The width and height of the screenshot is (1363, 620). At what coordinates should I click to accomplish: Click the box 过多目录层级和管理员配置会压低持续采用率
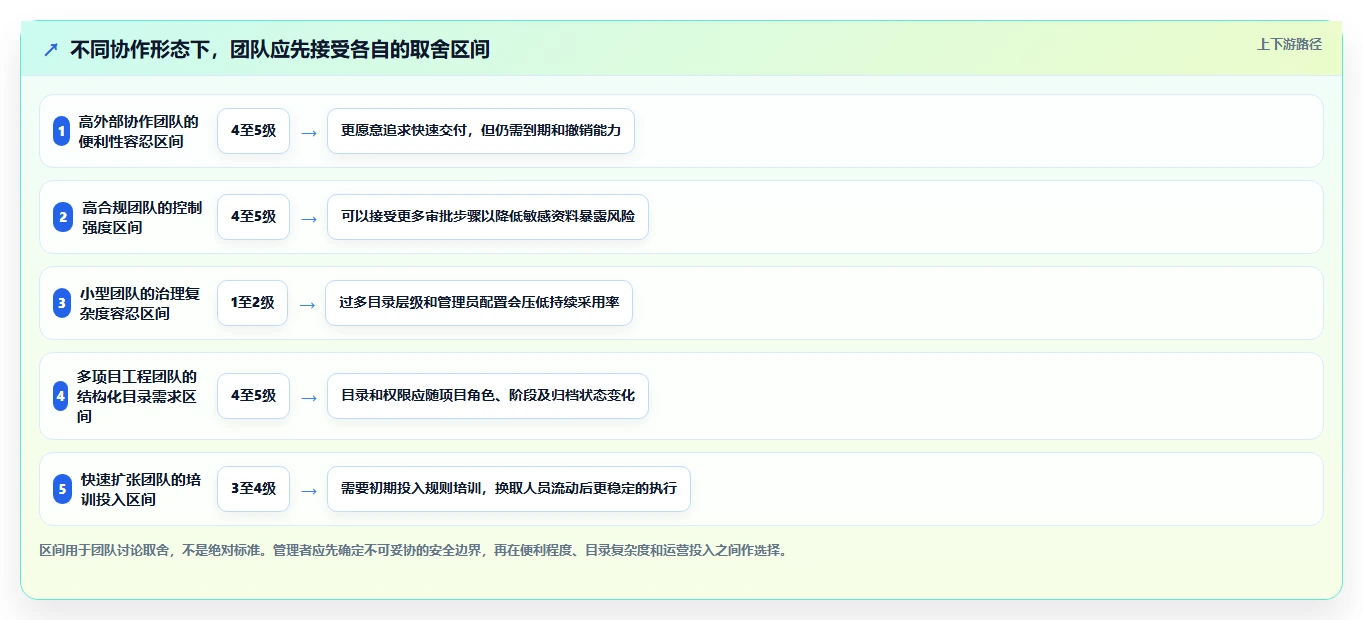(x=479, y=303)
